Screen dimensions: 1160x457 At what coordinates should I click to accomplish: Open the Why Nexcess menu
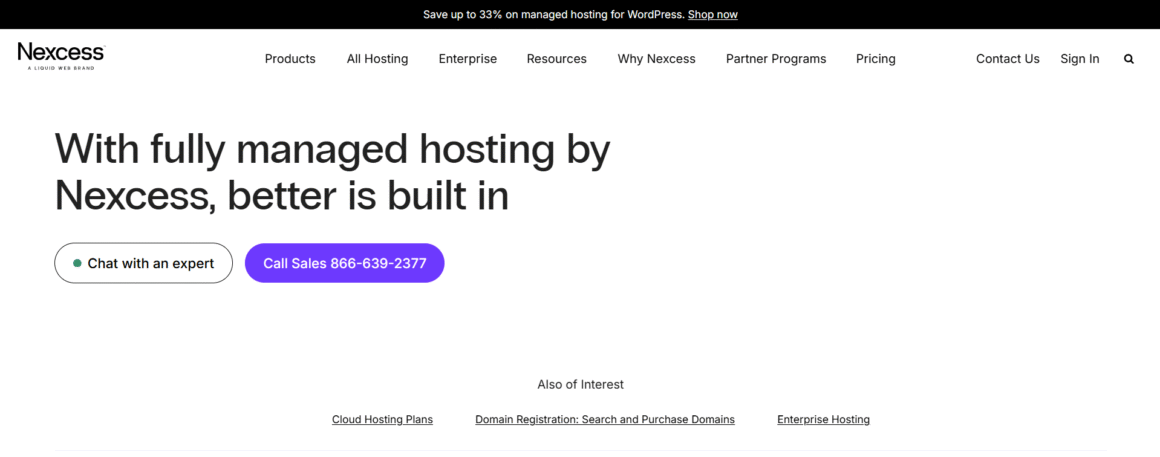point(656,59)
